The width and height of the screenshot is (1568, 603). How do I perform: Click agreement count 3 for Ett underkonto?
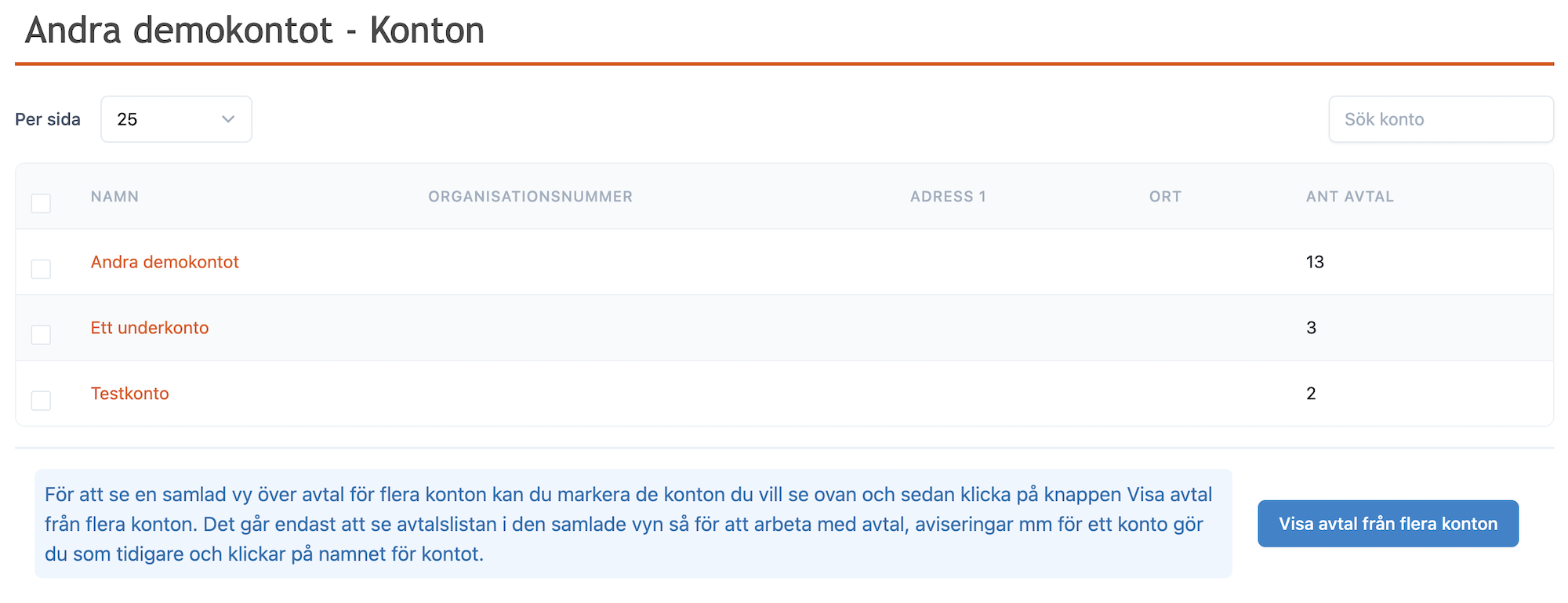point(1311,328)
